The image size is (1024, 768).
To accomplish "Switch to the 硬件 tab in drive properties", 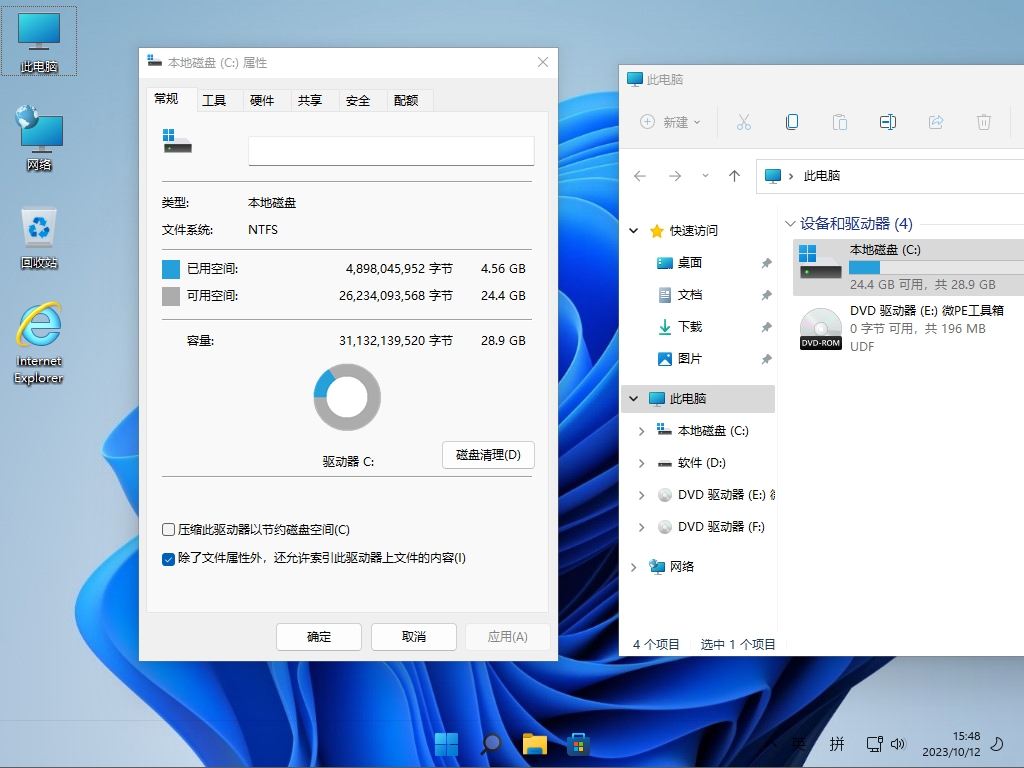I will (x=264, y=100).
